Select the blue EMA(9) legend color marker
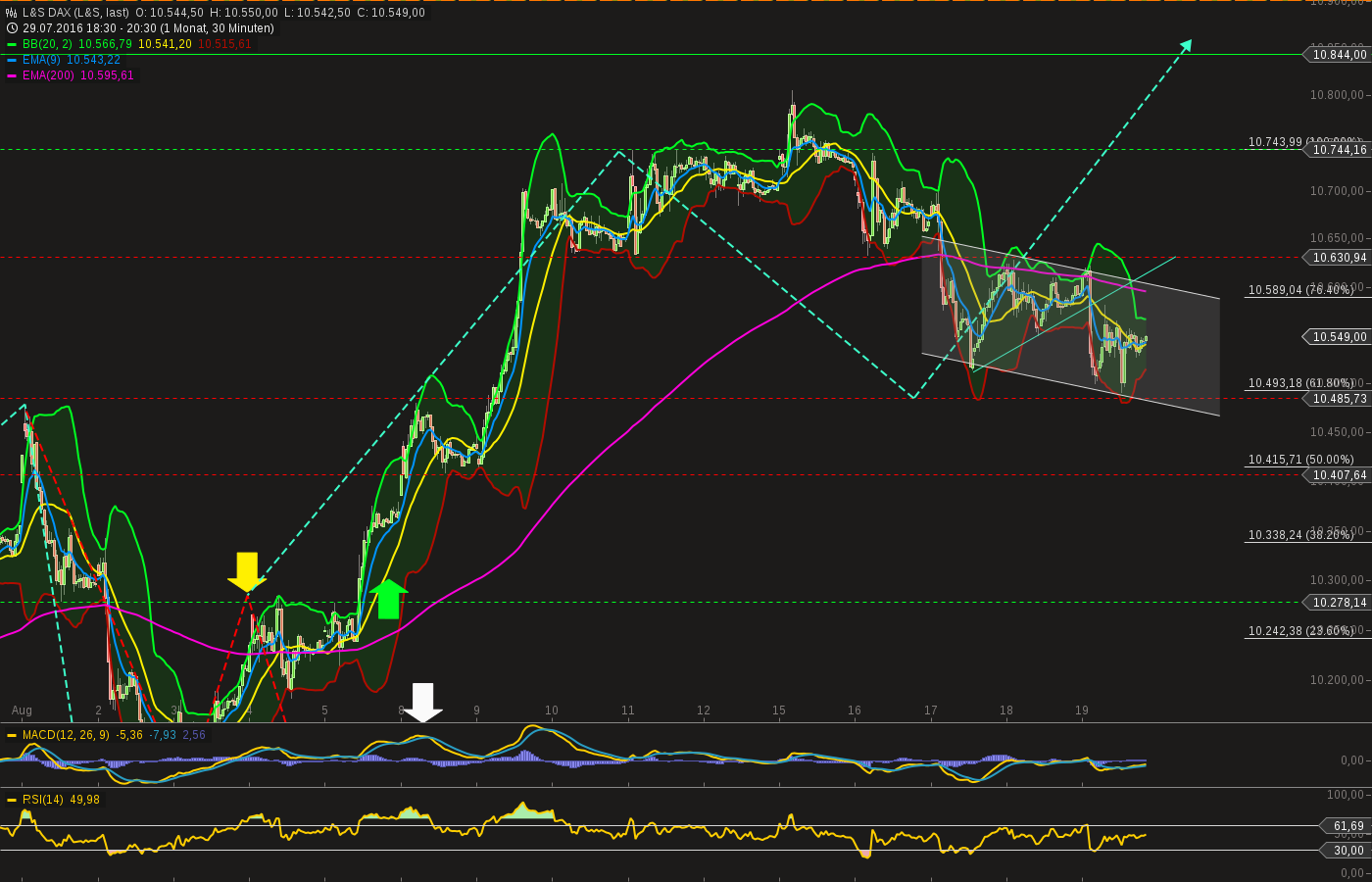The height and width of the screenshot is (882, 1372). 12,60
